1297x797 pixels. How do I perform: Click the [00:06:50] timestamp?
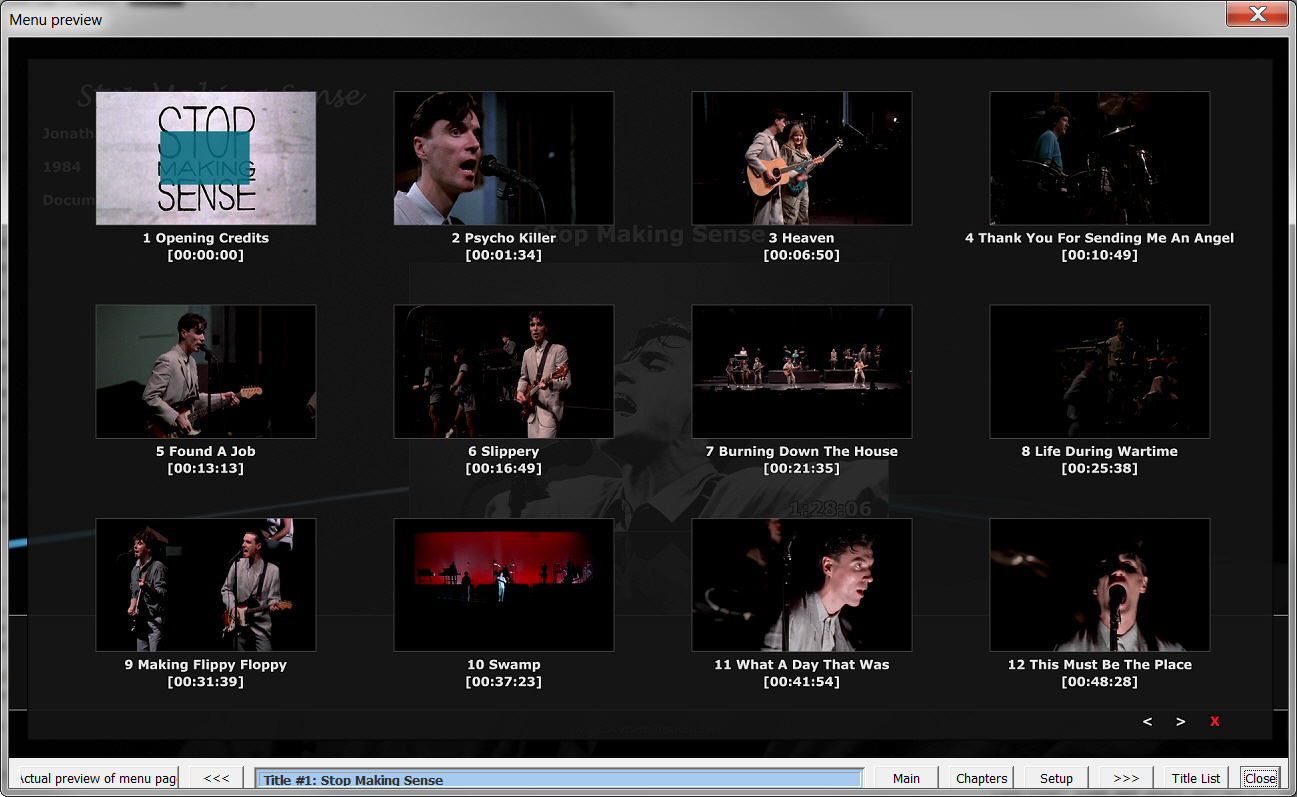point(802,255)
